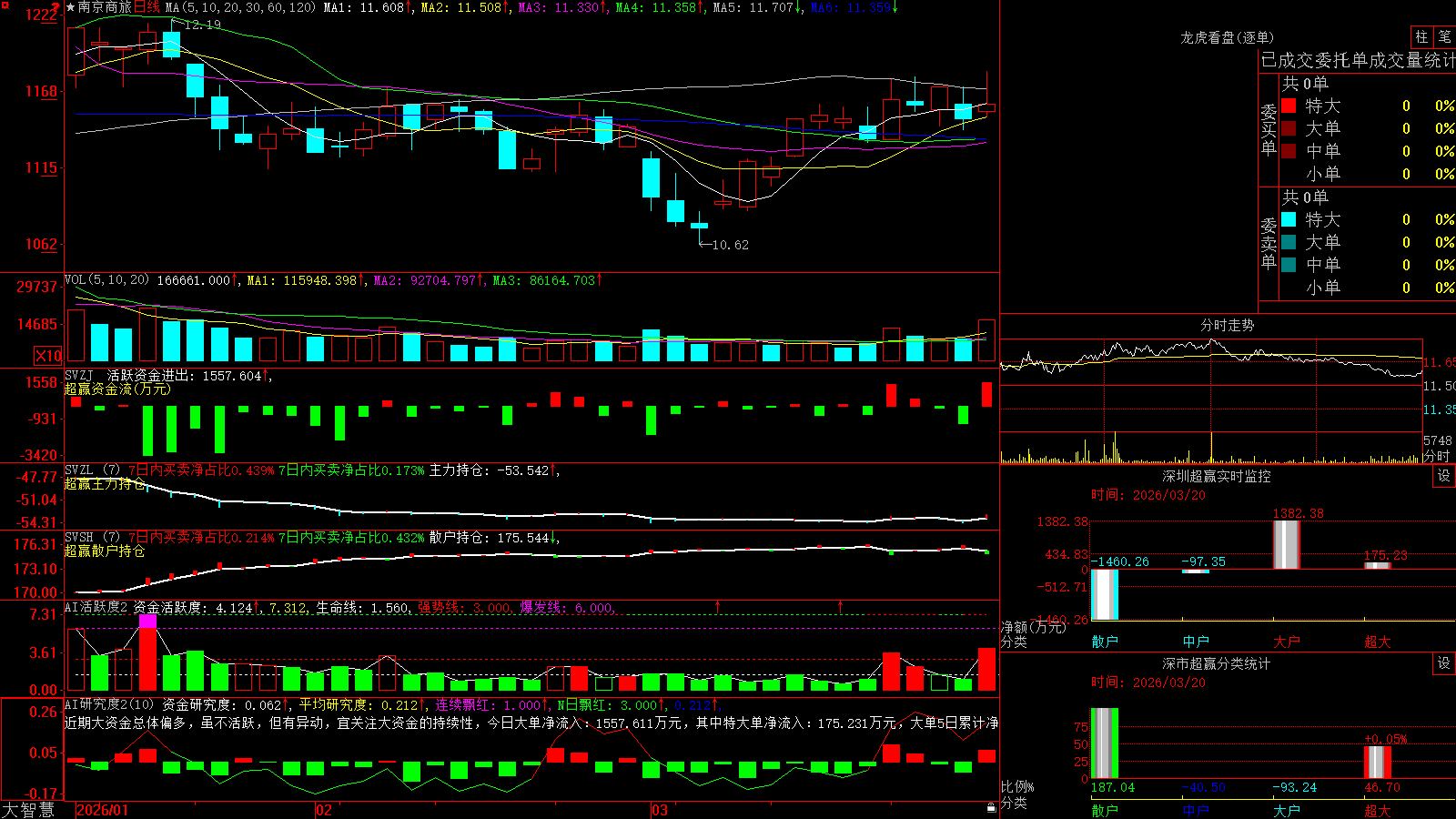Click the dark red 中单 buy-order swatch

(x=1289, y=151)
